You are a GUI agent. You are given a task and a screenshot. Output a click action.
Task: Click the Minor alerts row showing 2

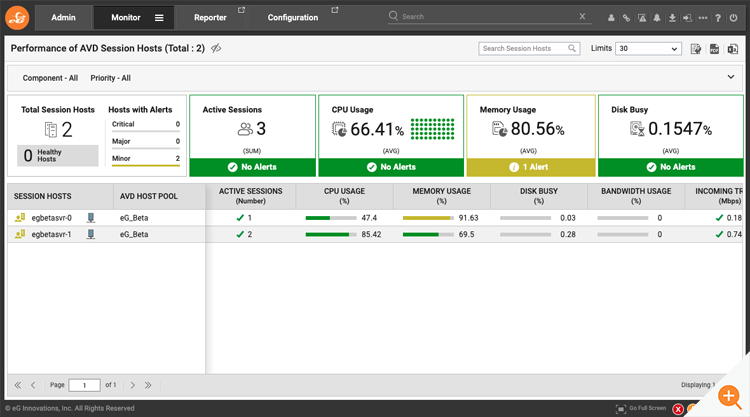pos(146,159)
